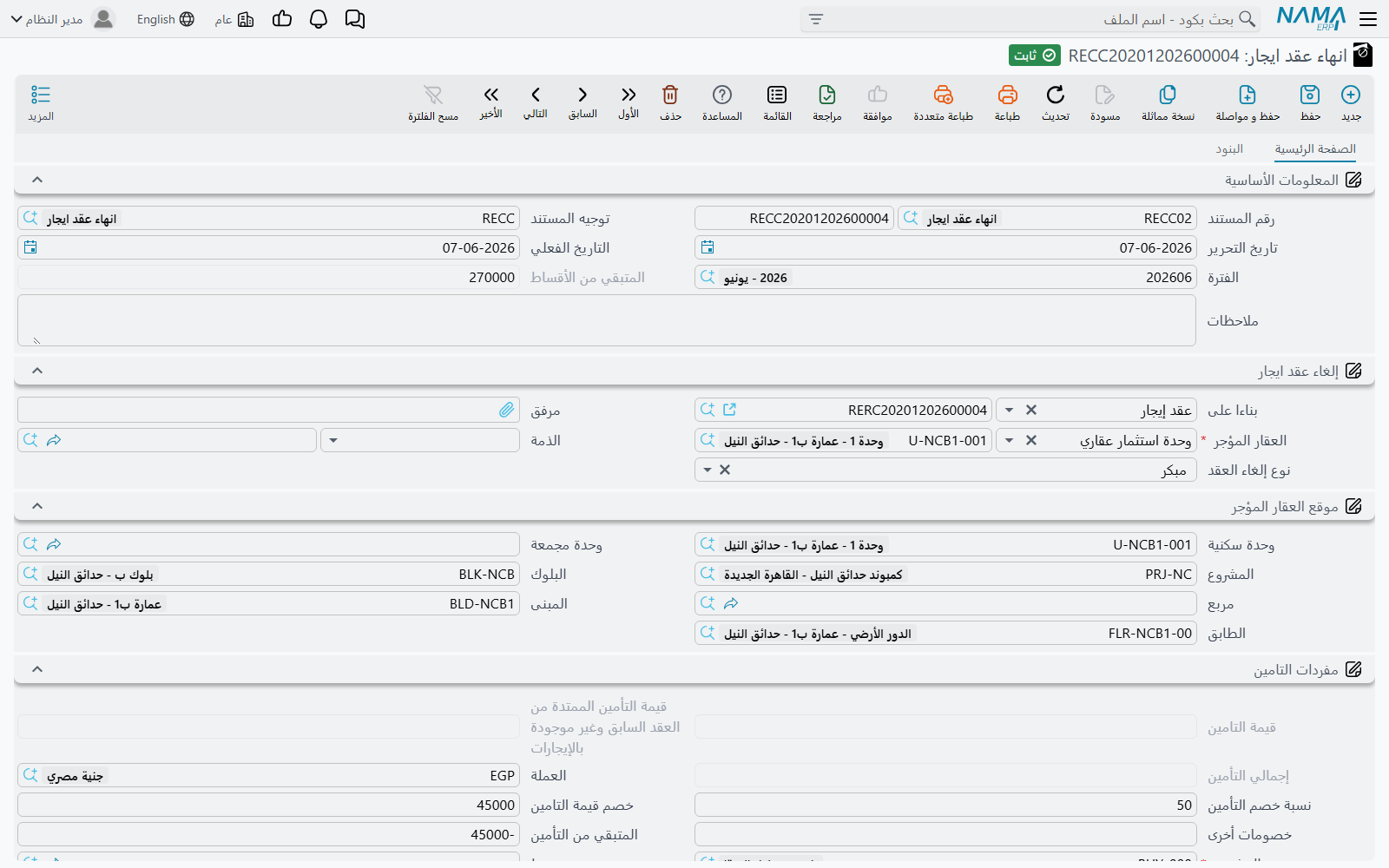Viewport: 1389px width, 868px height.
Task: Click the NAMA ERP logo
Action: tap(1311, 19)
